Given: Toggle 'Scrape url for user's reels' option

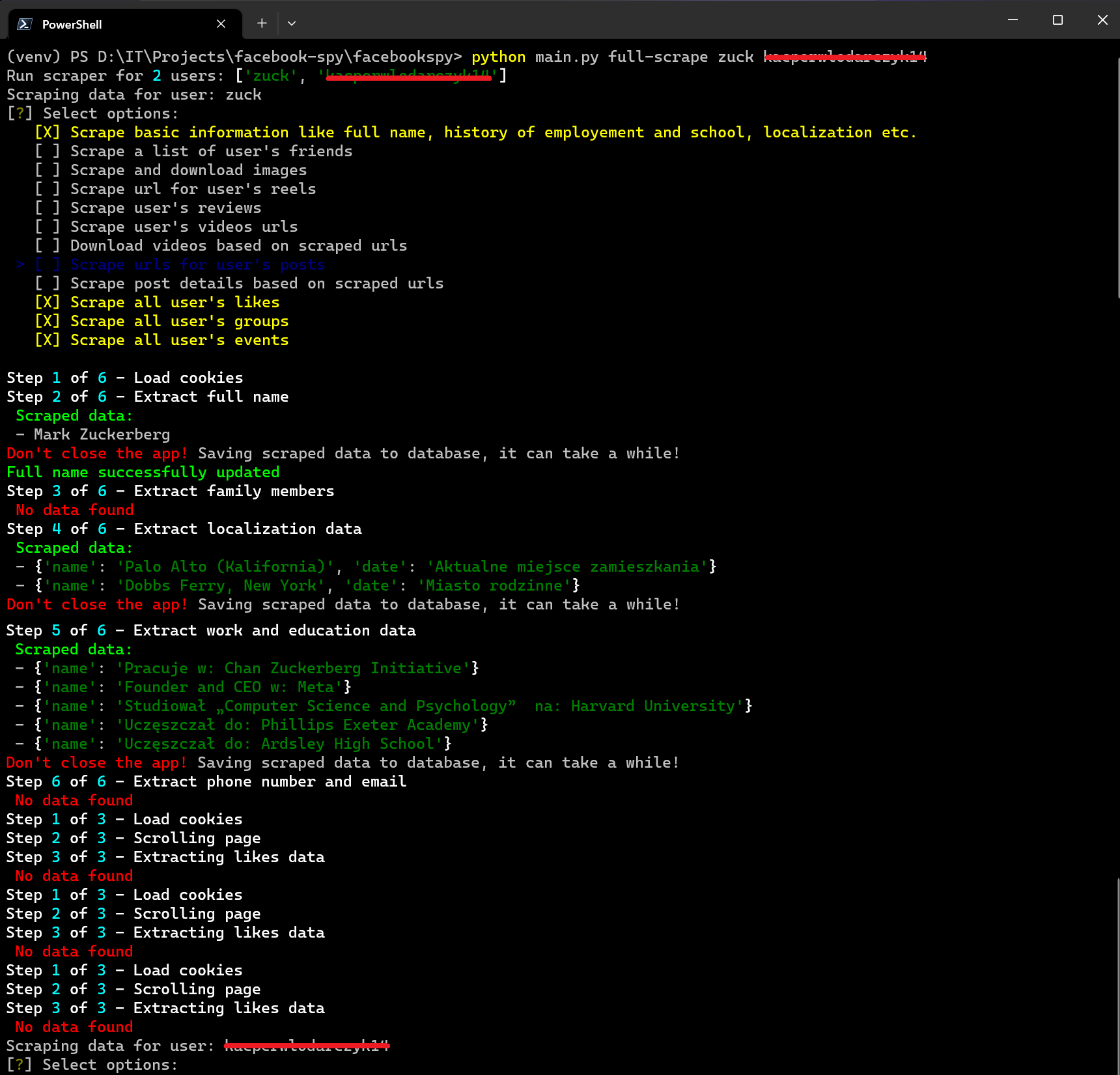Looking at the screenshot, I should click(175, 189).
